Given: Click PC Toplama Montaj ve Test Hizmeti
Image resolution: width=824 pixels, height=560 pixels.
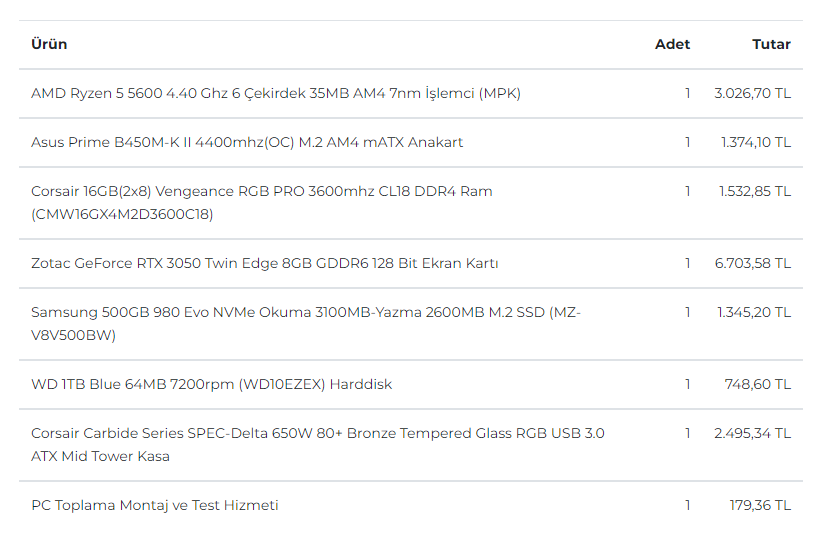Looking at the screenshot, I should point(154,505).
